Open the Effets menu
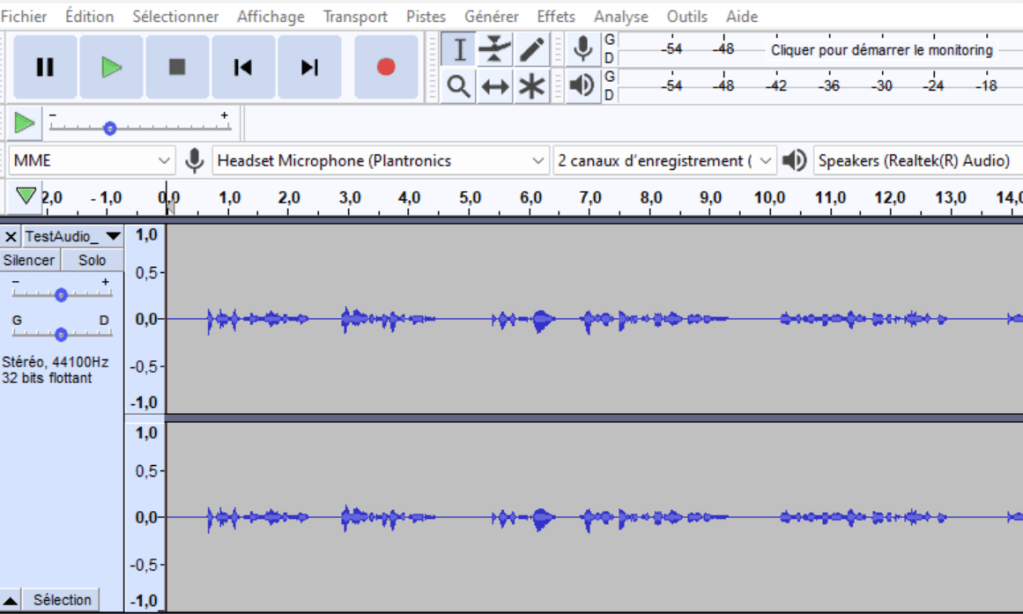 (x=556, y=16)
